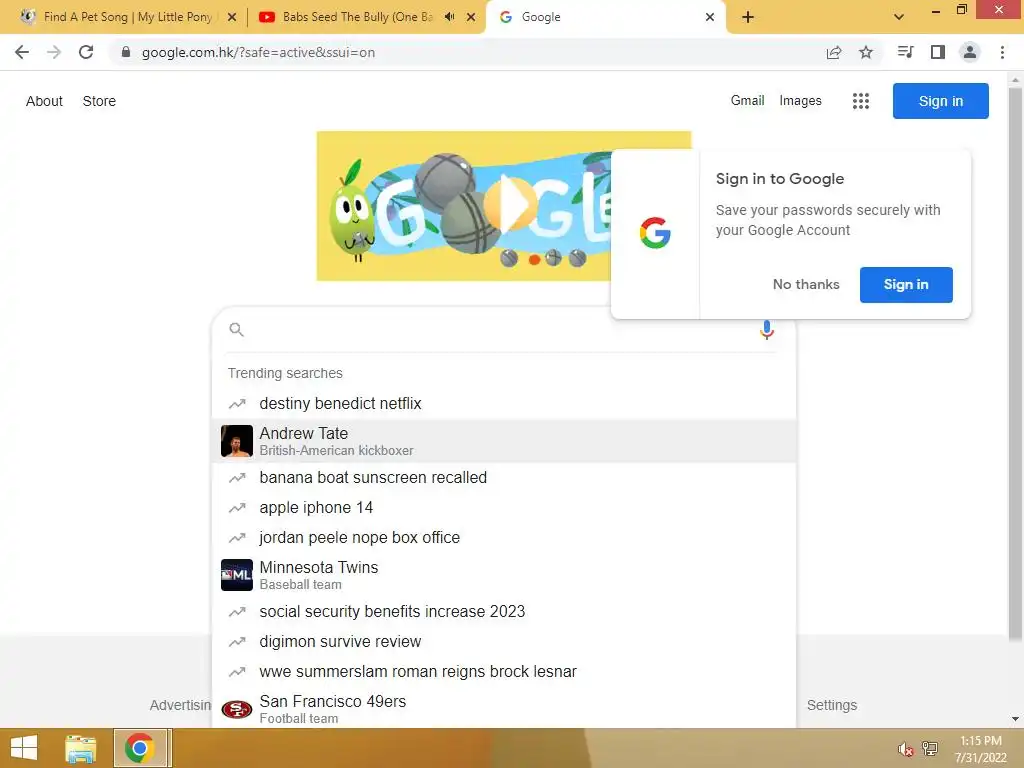Open the network tray icon
1024x768 pixels.
click(x=930, y=748)
